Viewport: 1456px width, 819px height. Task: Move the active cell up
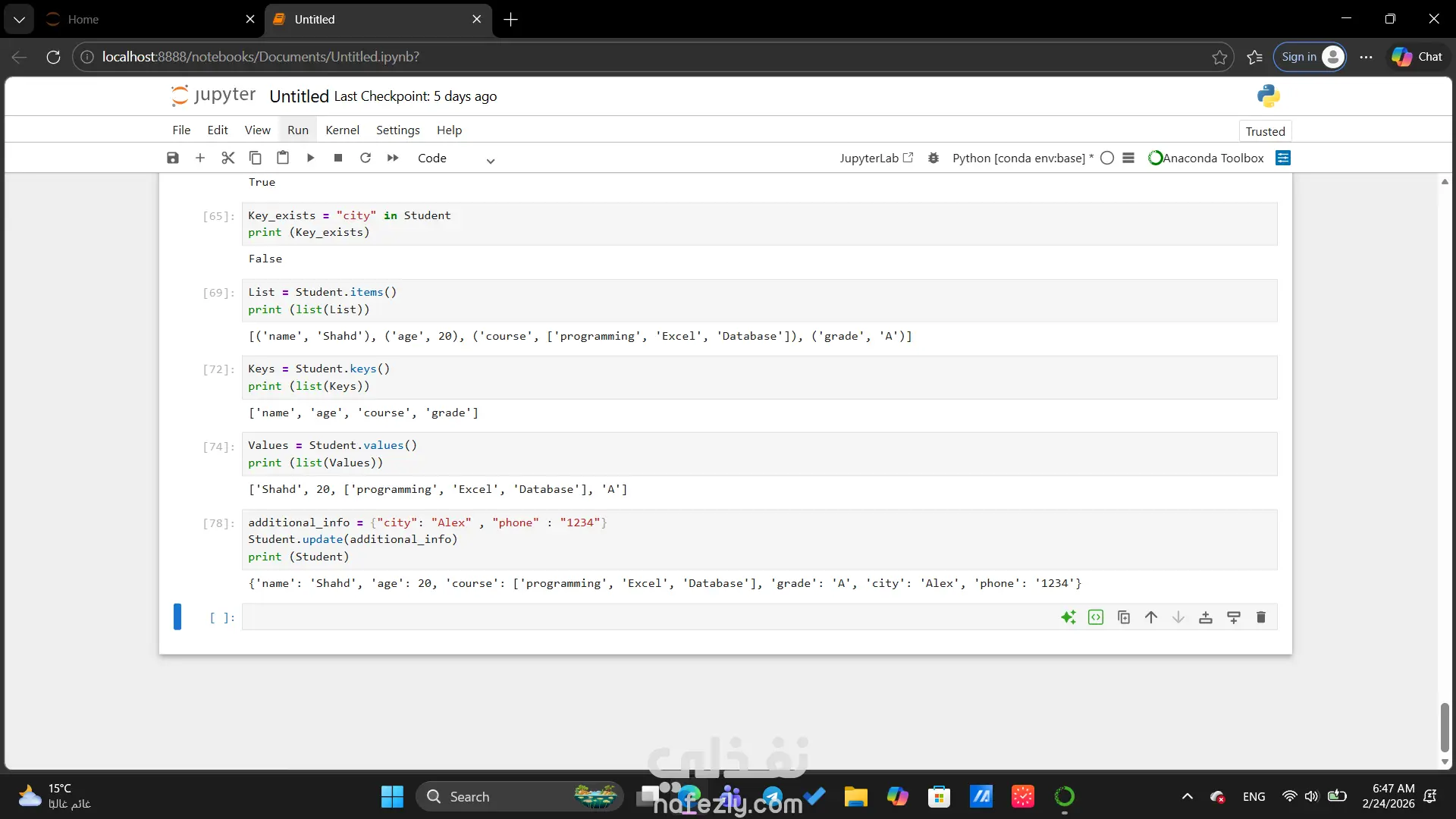pyautogui.click(x=1151, y=617)
